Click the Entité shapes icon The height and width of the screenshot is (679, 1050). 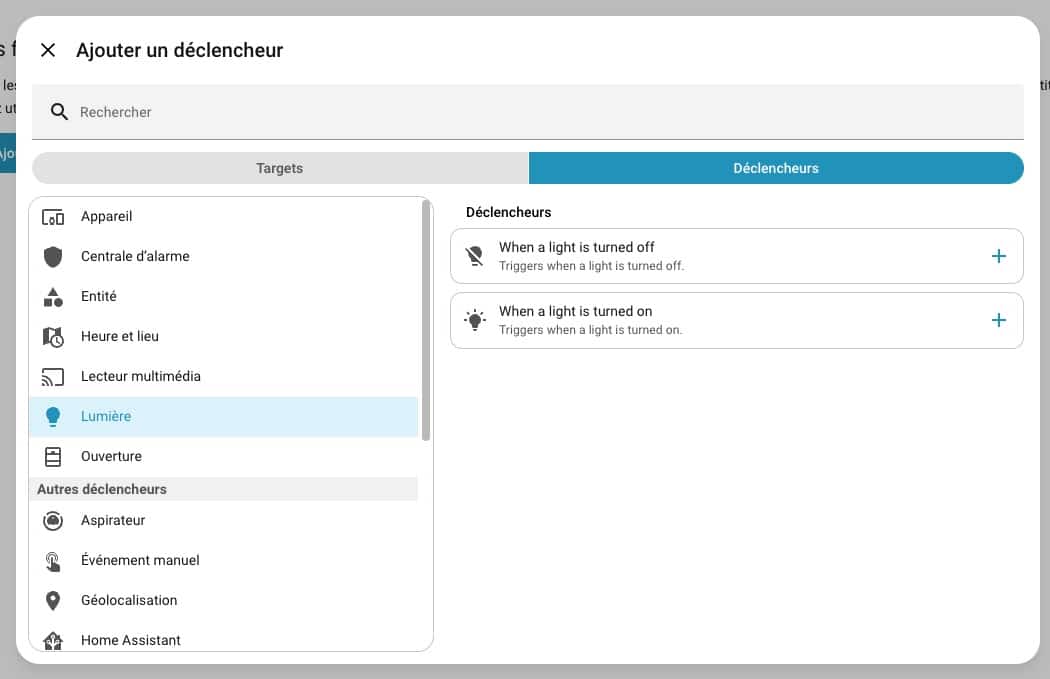53,297
